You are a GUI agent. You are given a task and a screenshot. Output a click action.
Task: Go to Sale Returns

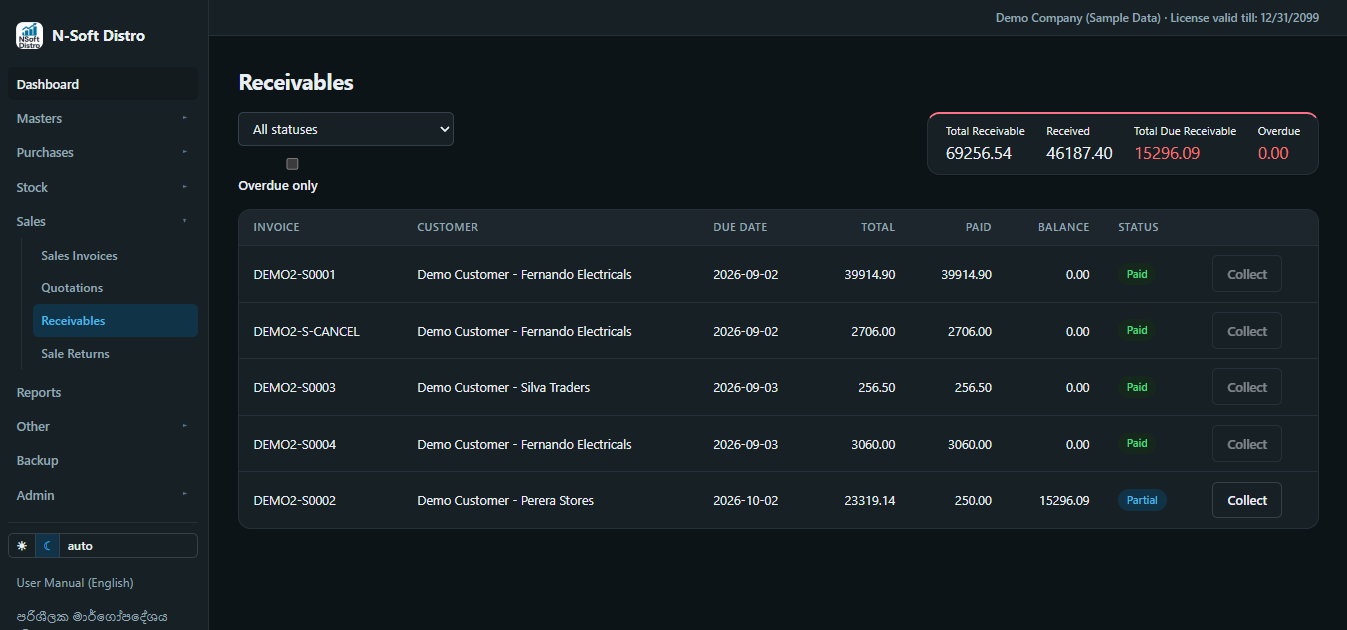115,354
